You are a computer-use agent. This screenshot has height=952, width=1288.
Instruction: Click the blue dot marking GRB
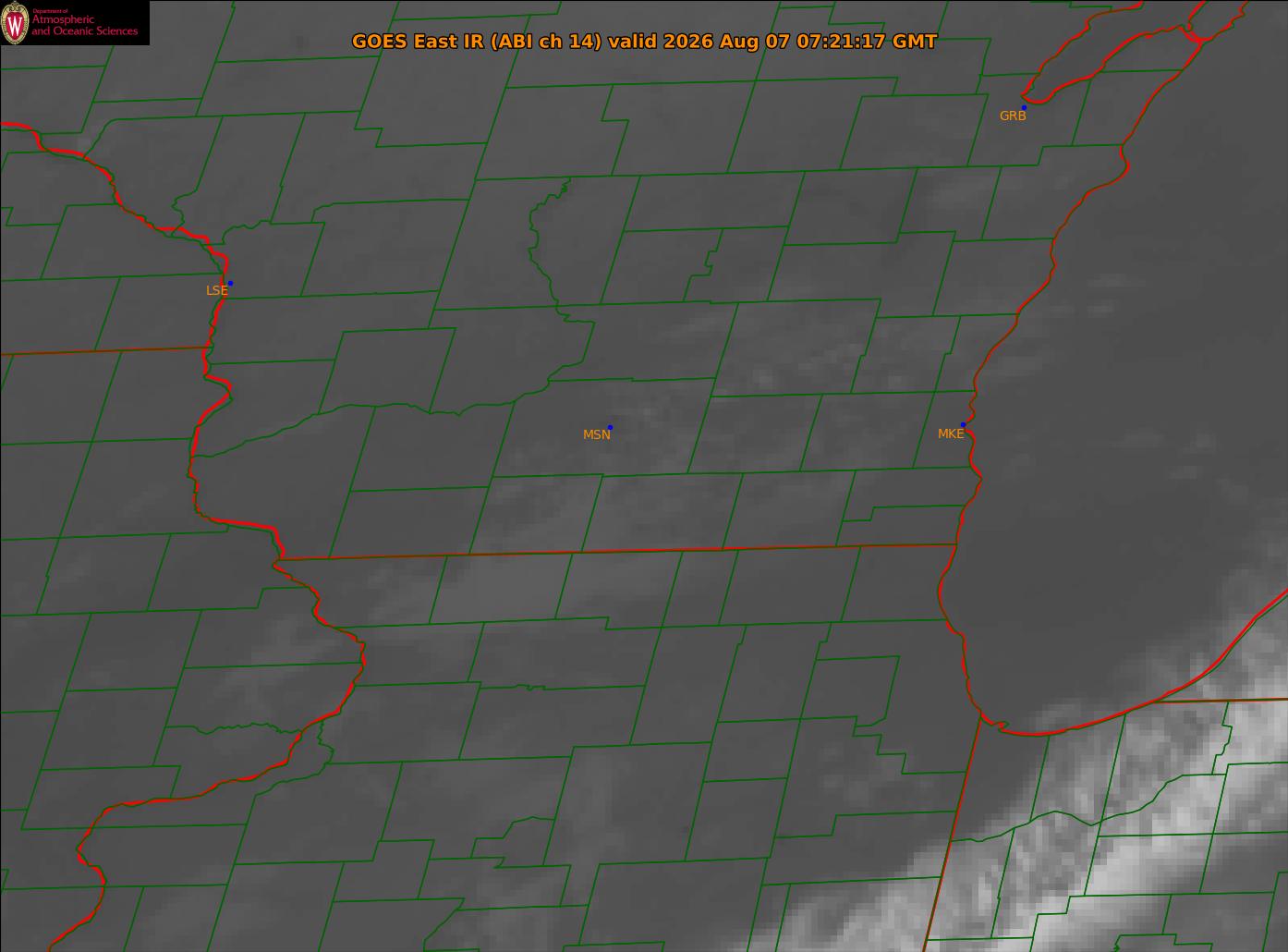click(1024, 108)
